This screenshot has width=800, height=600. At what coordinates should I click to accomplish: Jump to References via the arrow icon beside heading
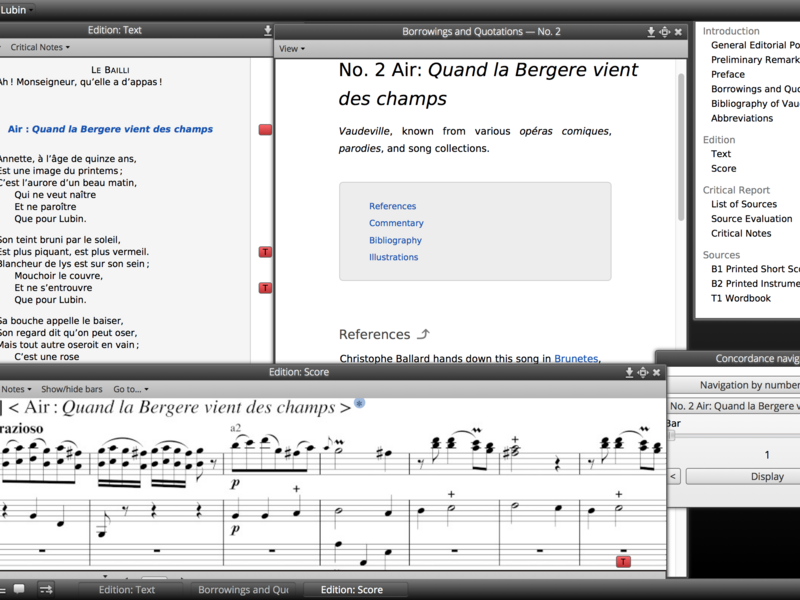[x=423, y=334]
